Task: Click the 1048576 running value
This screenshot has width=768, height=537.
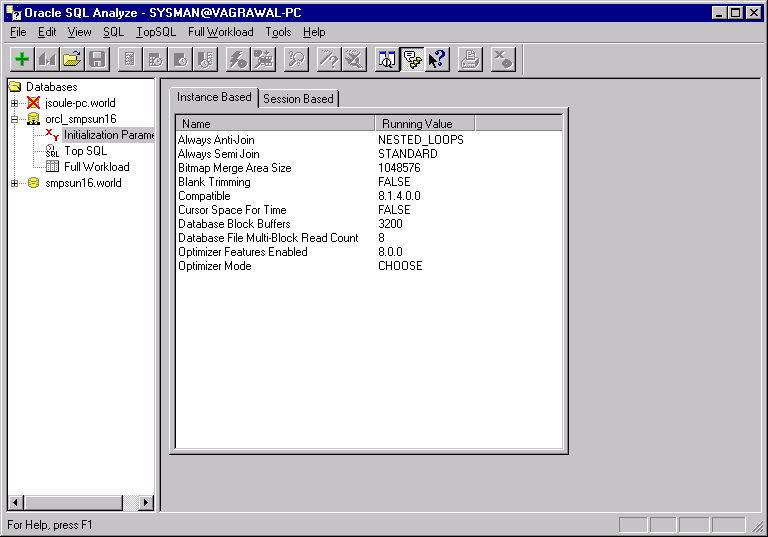Action: pos(399,168)
